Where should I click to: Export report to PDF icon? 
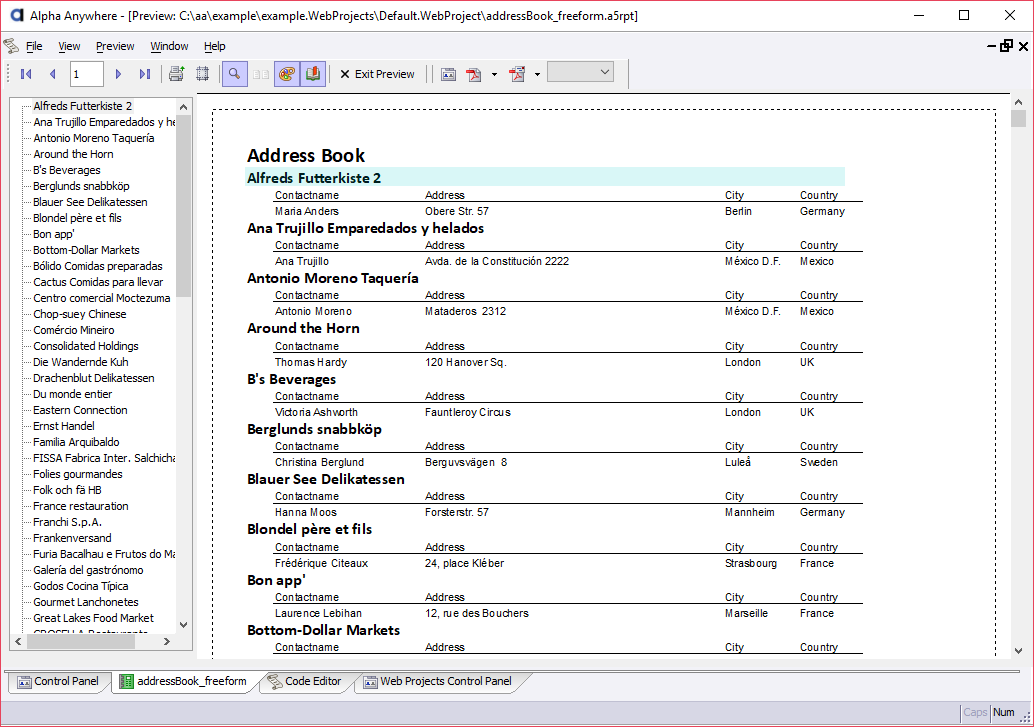[x=474, y=75]
